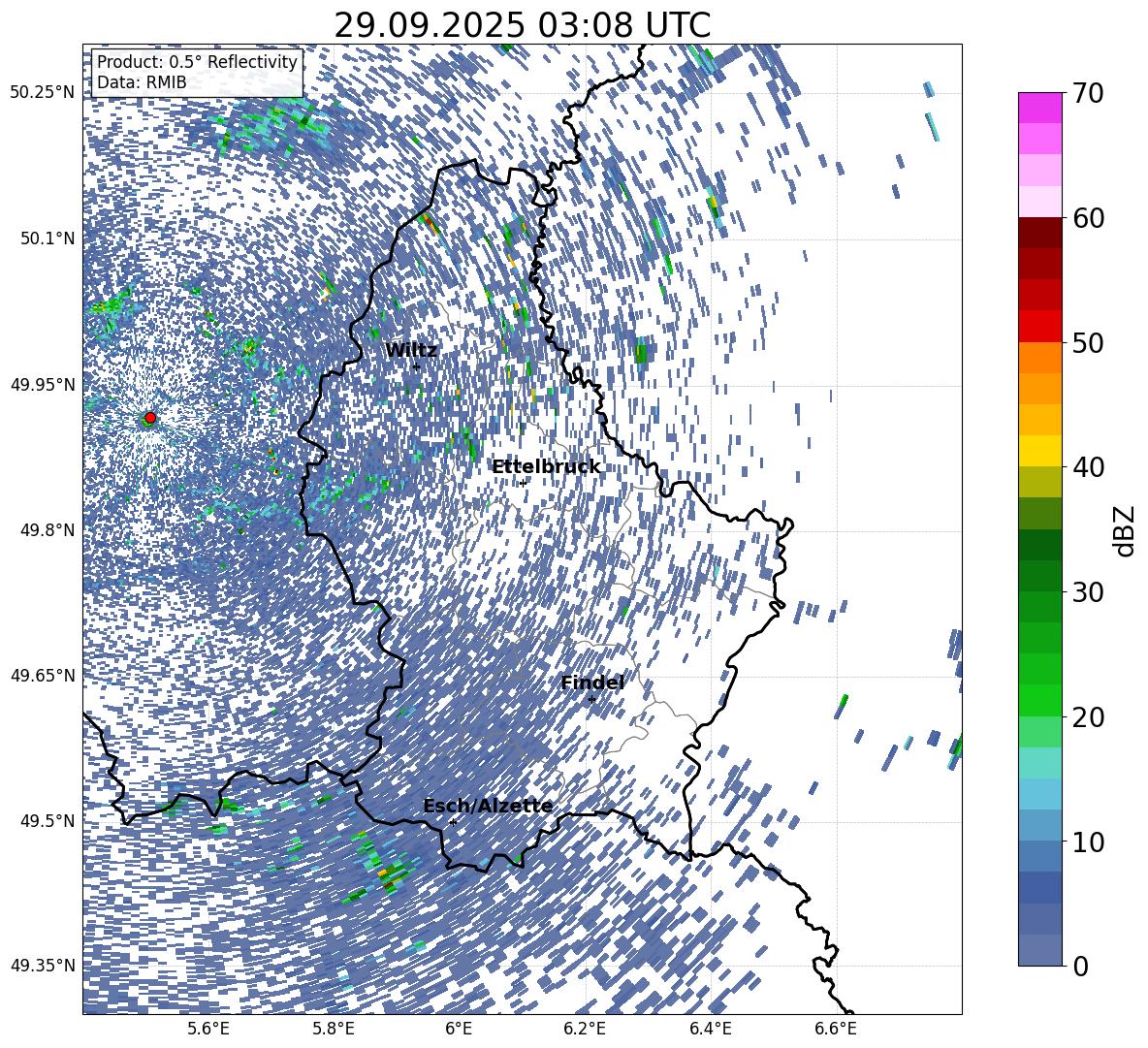Click the Product 0.5° Reflectivity info box
The height and width of the screenshot is (1048, 1148).
[x=197, y=73]
